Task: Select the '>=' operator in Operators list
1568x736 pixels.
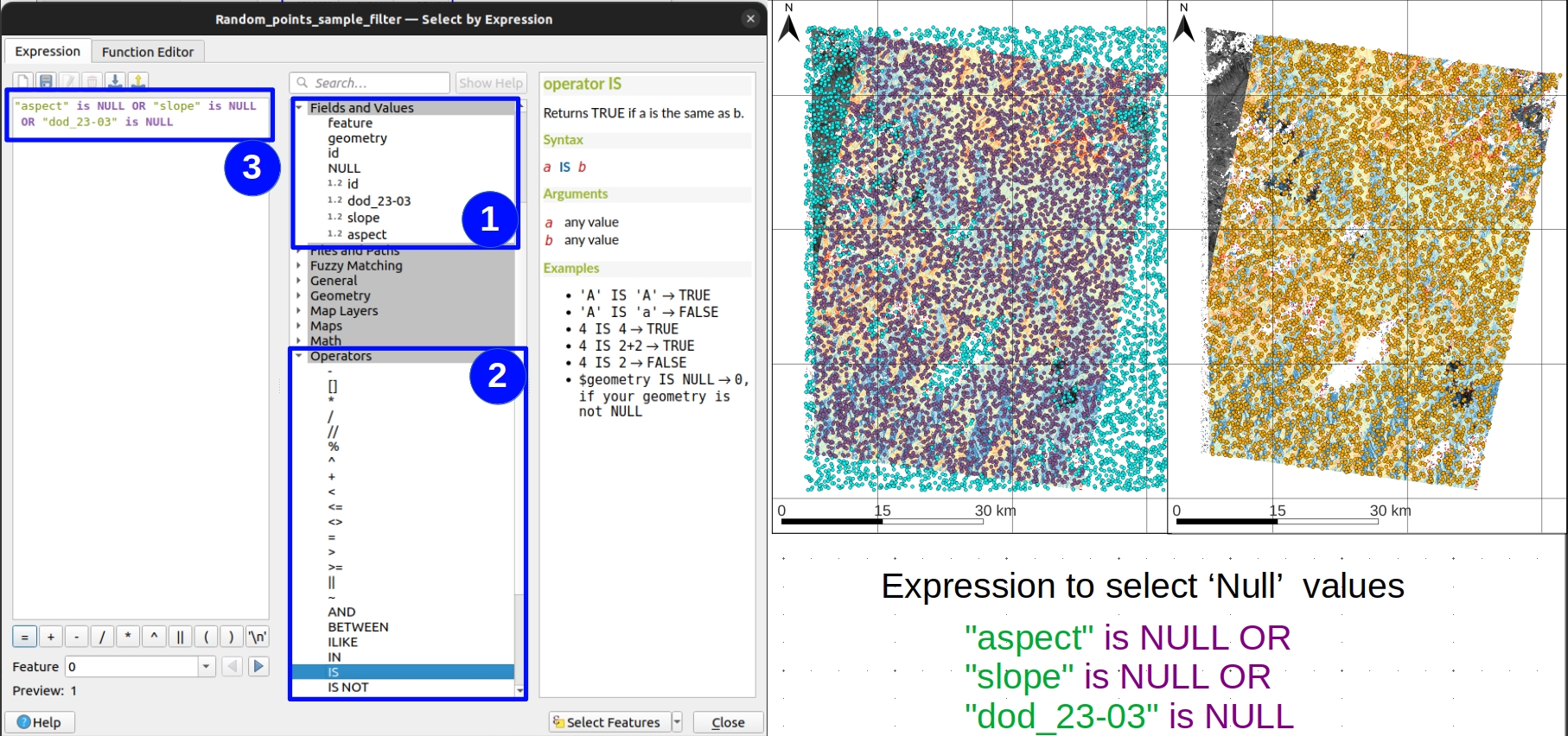Action: pyautogui.click(x=335, y=567)
